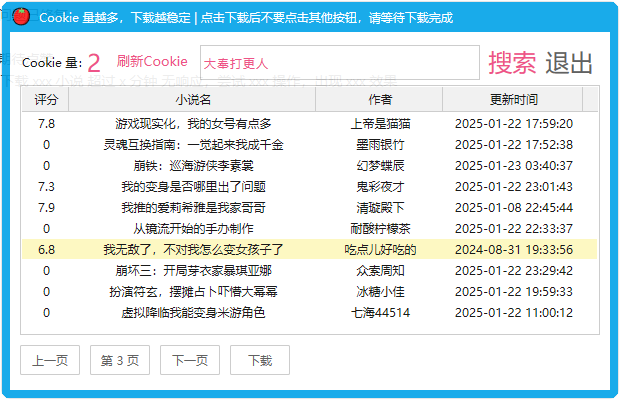Viewport: 620px width, 400px height.
Task: Select novel 崩坏三：开局芽衣家暴琪亚娜
Action: coord(193,270)
